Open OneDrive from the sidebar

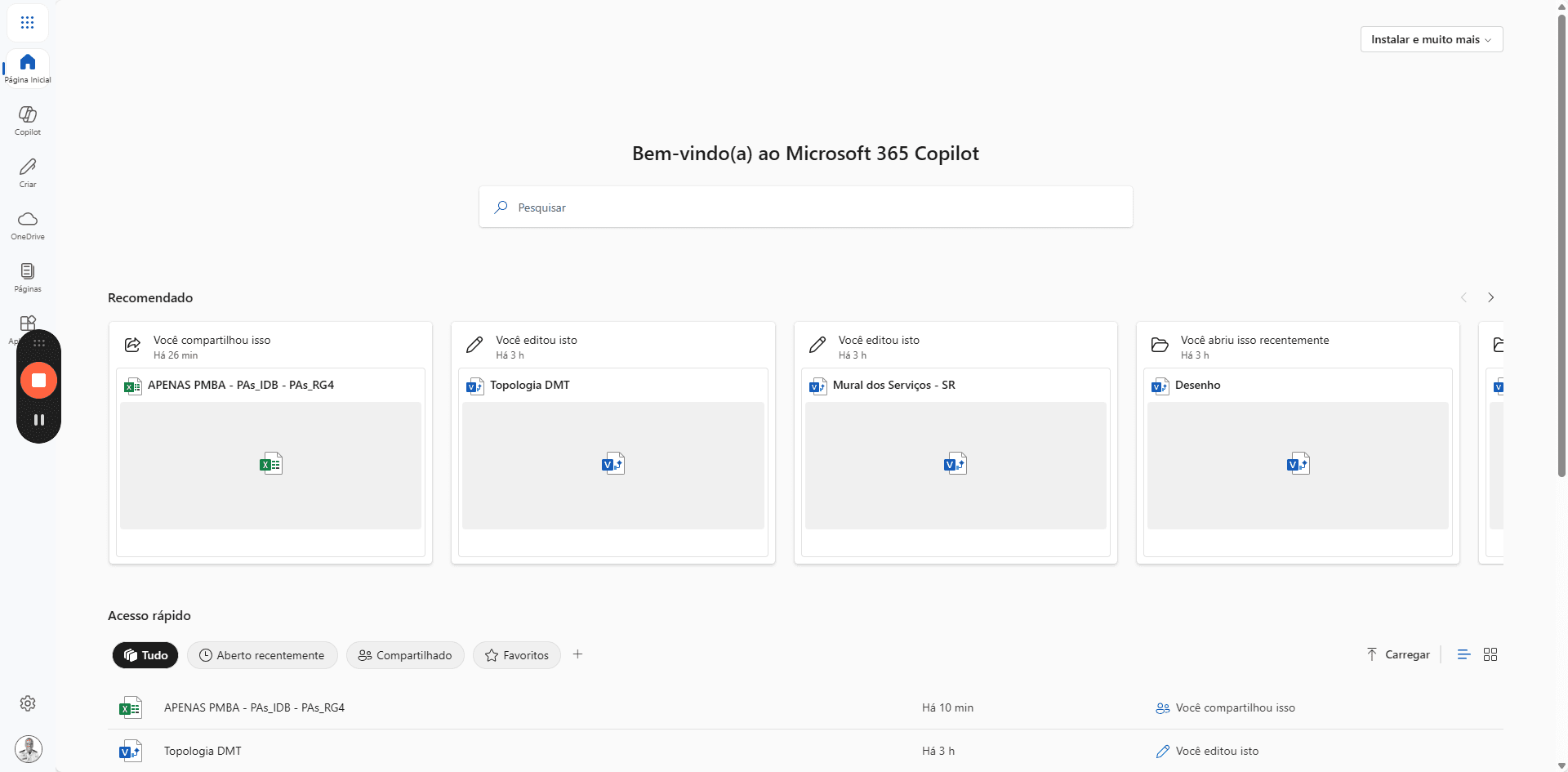[x=28, y=225]
